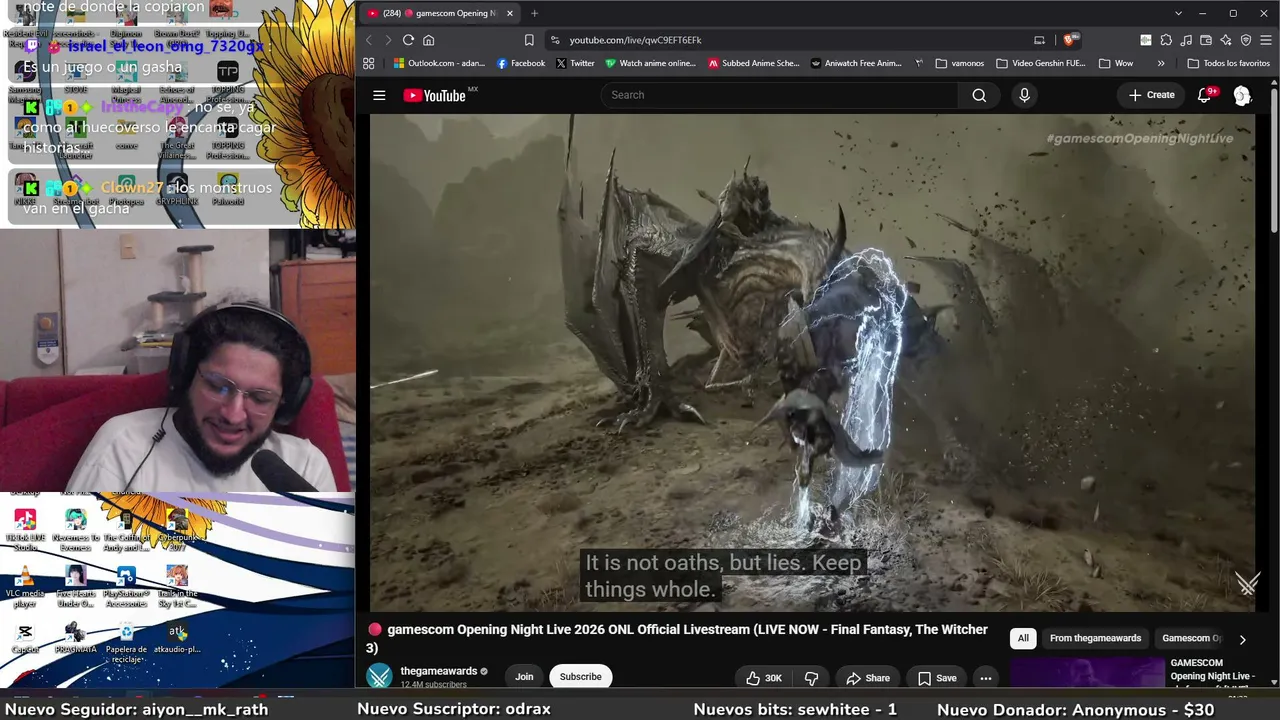This screenshot has width=1280, height=720.
Task: Save the video to a playlist
Action: pyautogui.click(x=937, y=678)
